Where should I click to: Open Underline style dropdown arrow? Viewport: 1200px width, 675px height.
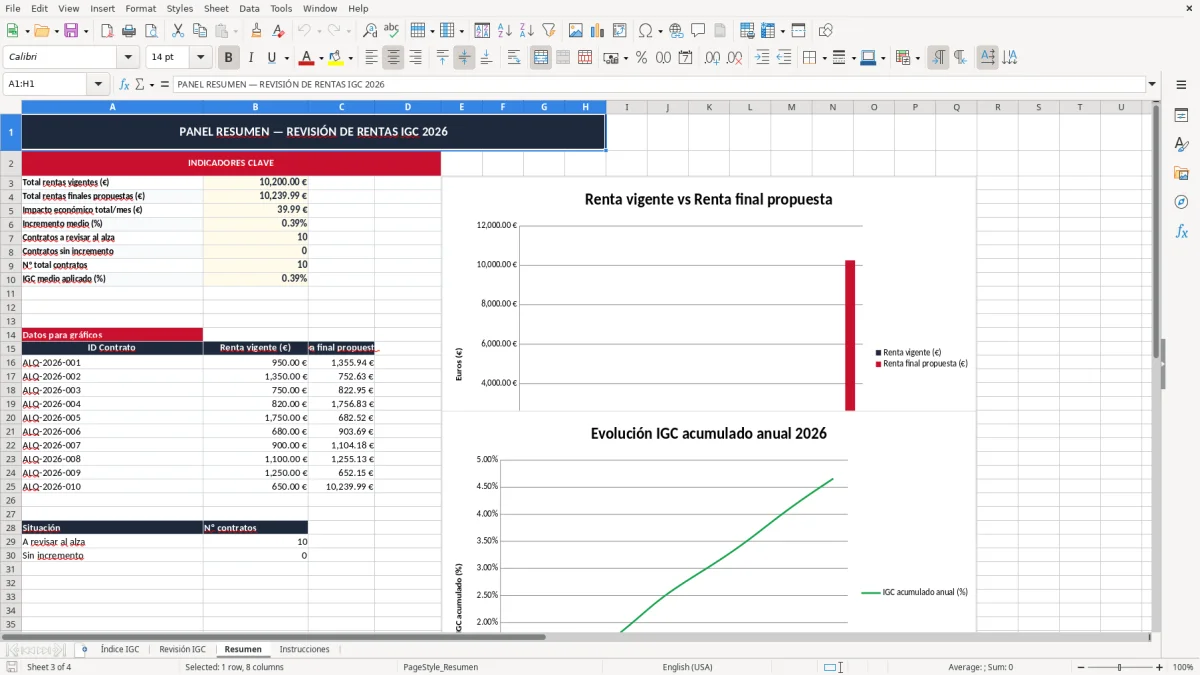pos(286,58)
